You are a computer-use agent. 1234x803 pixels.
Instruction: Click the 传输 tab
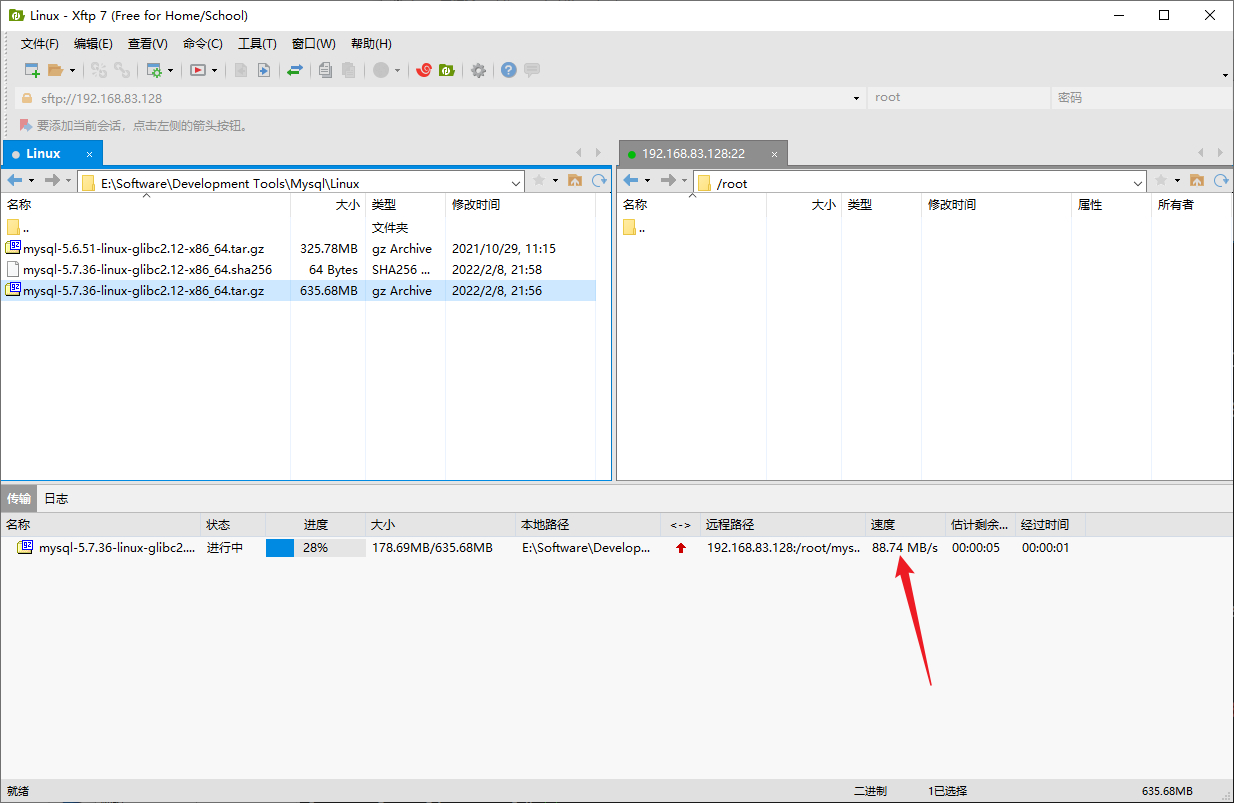coord(18,498)
